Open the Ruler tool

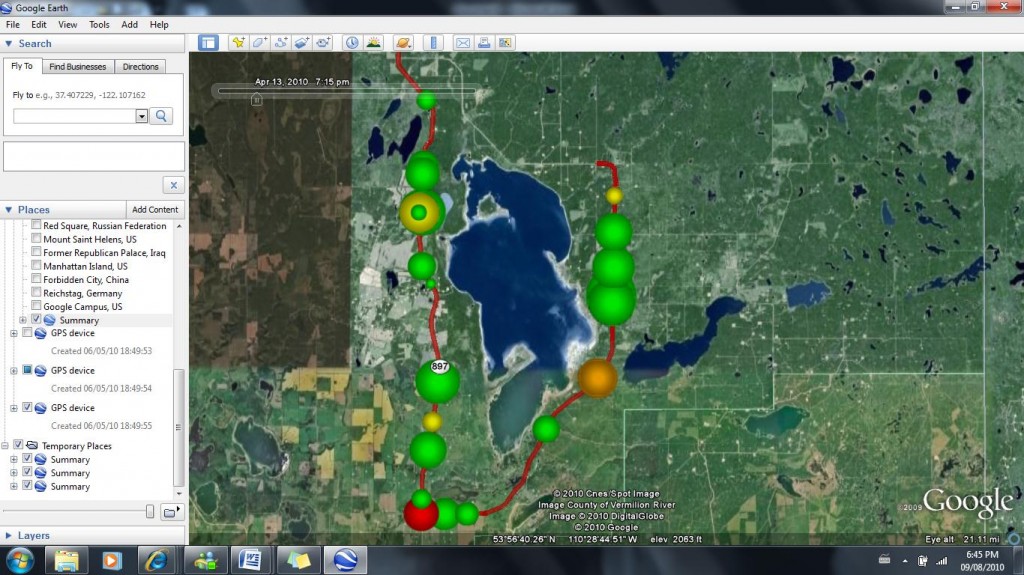(x=434, y=43)
